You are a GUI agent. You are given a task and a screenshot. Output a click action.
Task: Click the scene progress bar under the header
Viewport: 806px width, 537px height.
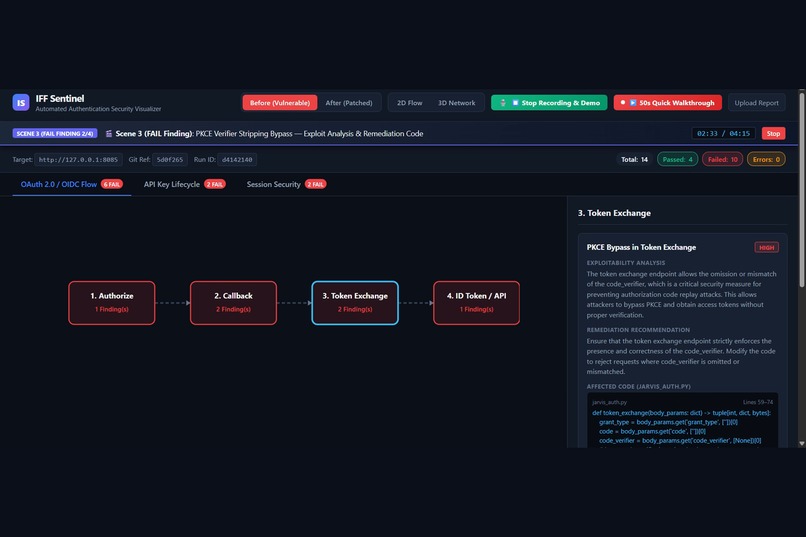click(399, 145)
